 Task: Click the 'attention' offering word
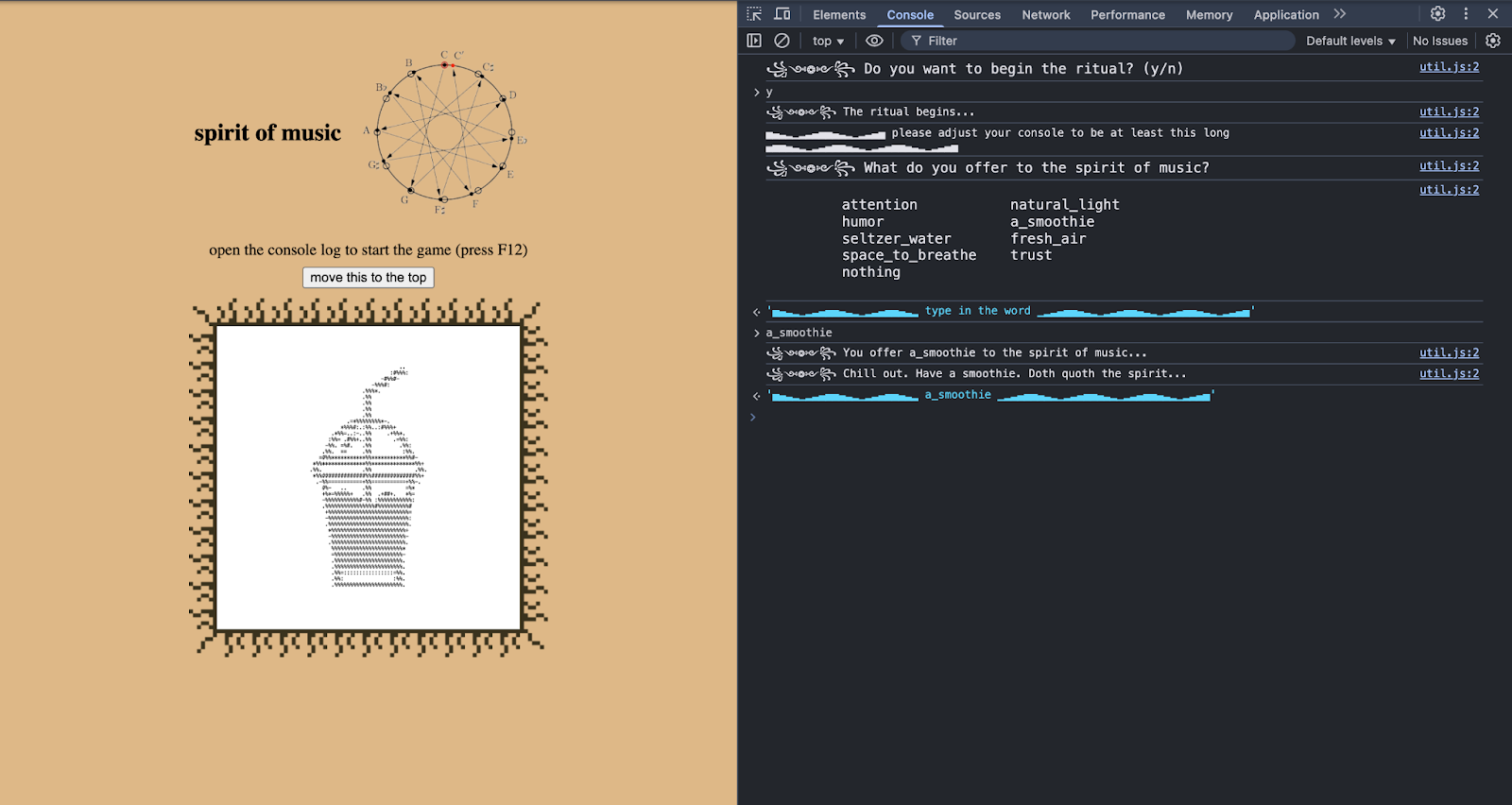[879, 205]
